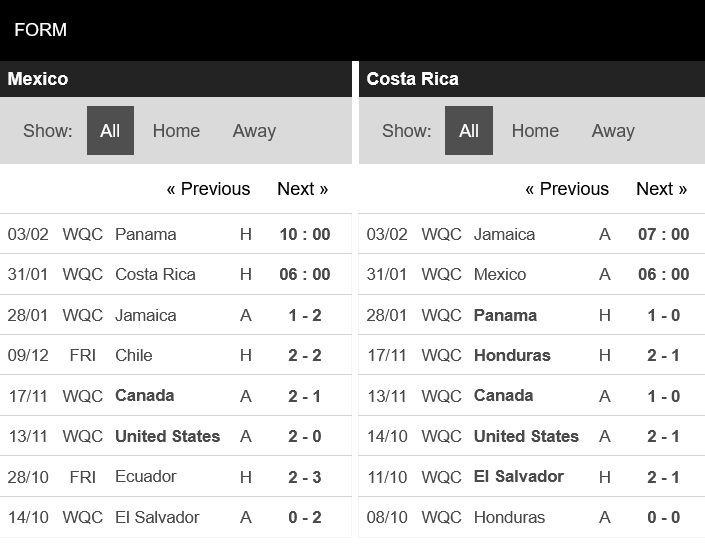Viewport: 705px width, 547px height.
Task: Show Costa Rica Away matches
Action: coord(613,131)
